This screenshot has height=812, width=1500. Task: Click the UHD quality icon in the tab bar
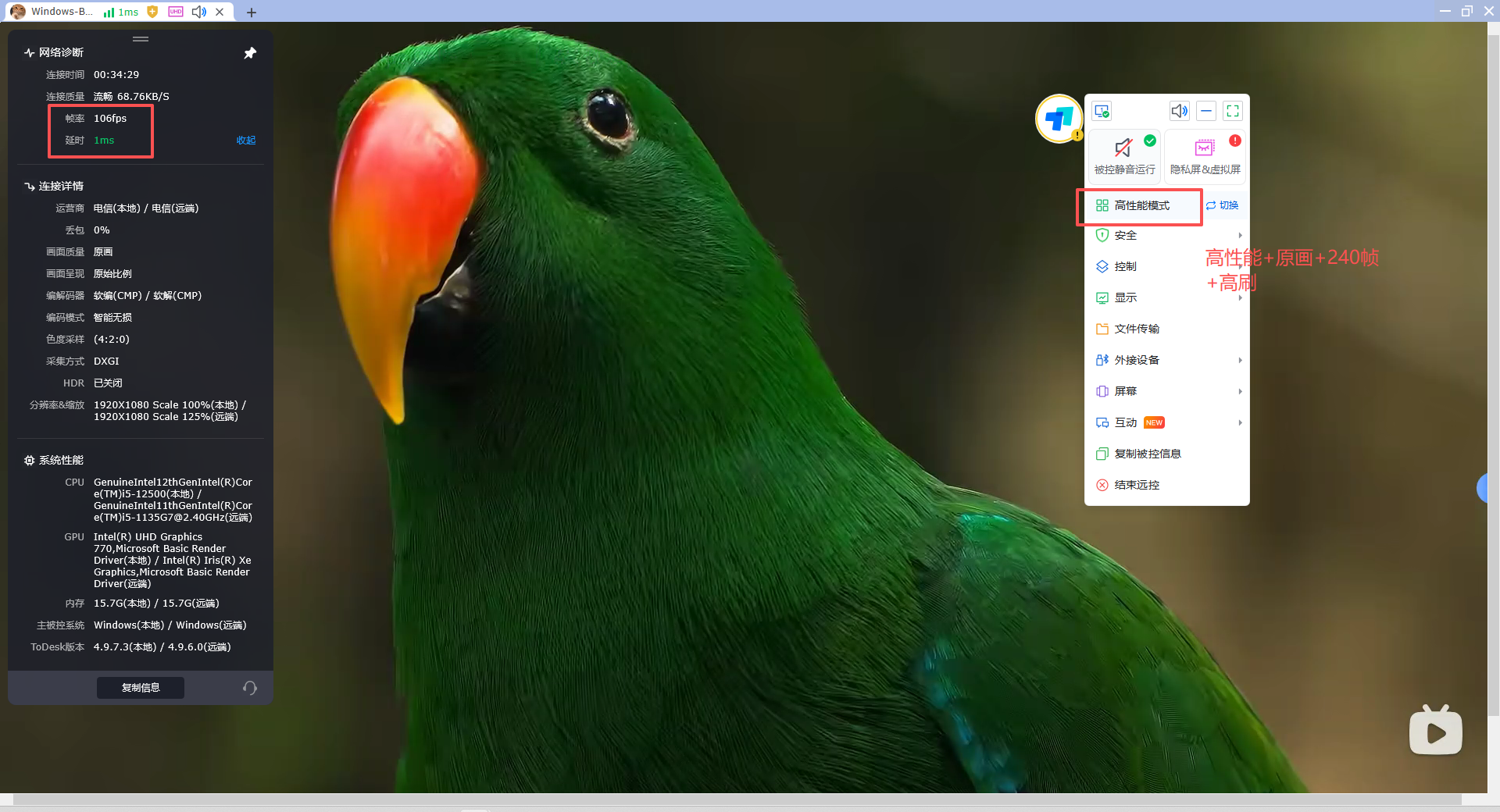(176, 12)
